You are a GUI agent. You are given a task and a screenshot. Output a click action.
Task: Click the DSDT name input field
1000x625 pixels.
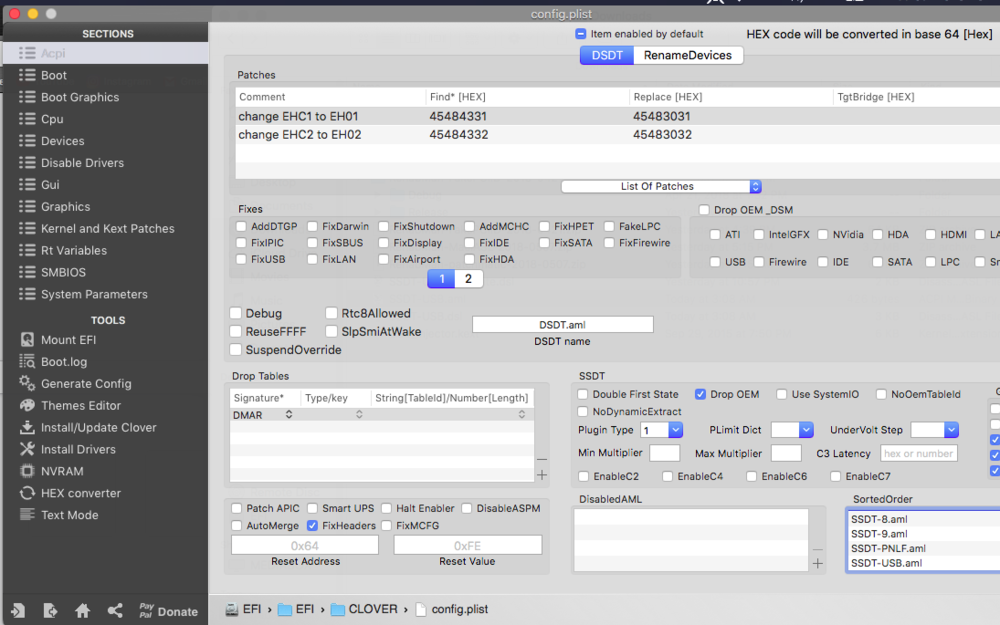pyautogui.click(x=562, y=325)
